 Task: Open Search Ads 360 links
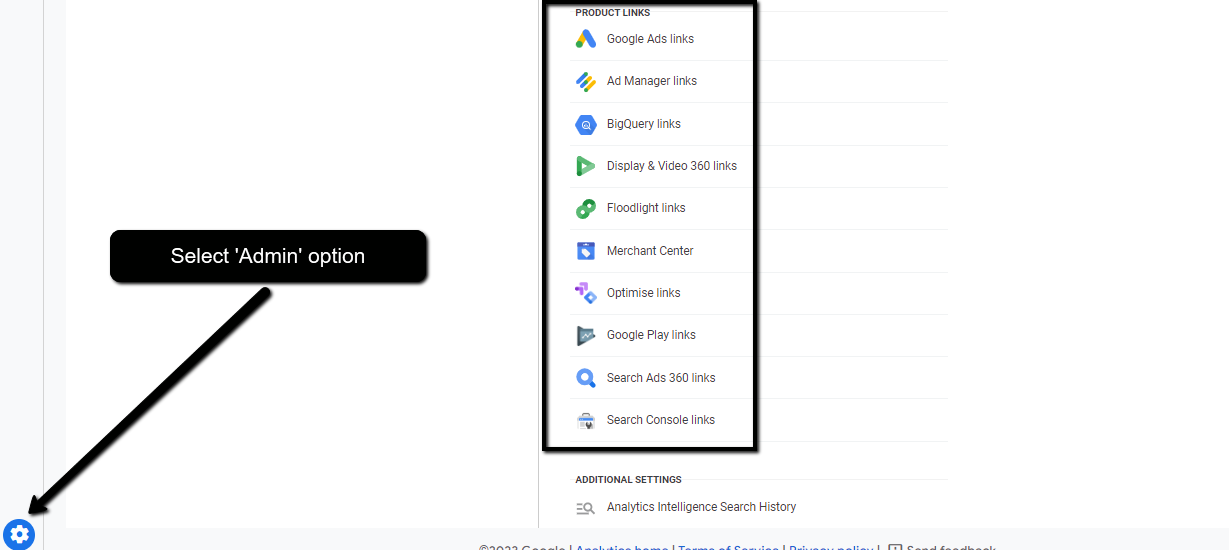click(x=661, y=378)
